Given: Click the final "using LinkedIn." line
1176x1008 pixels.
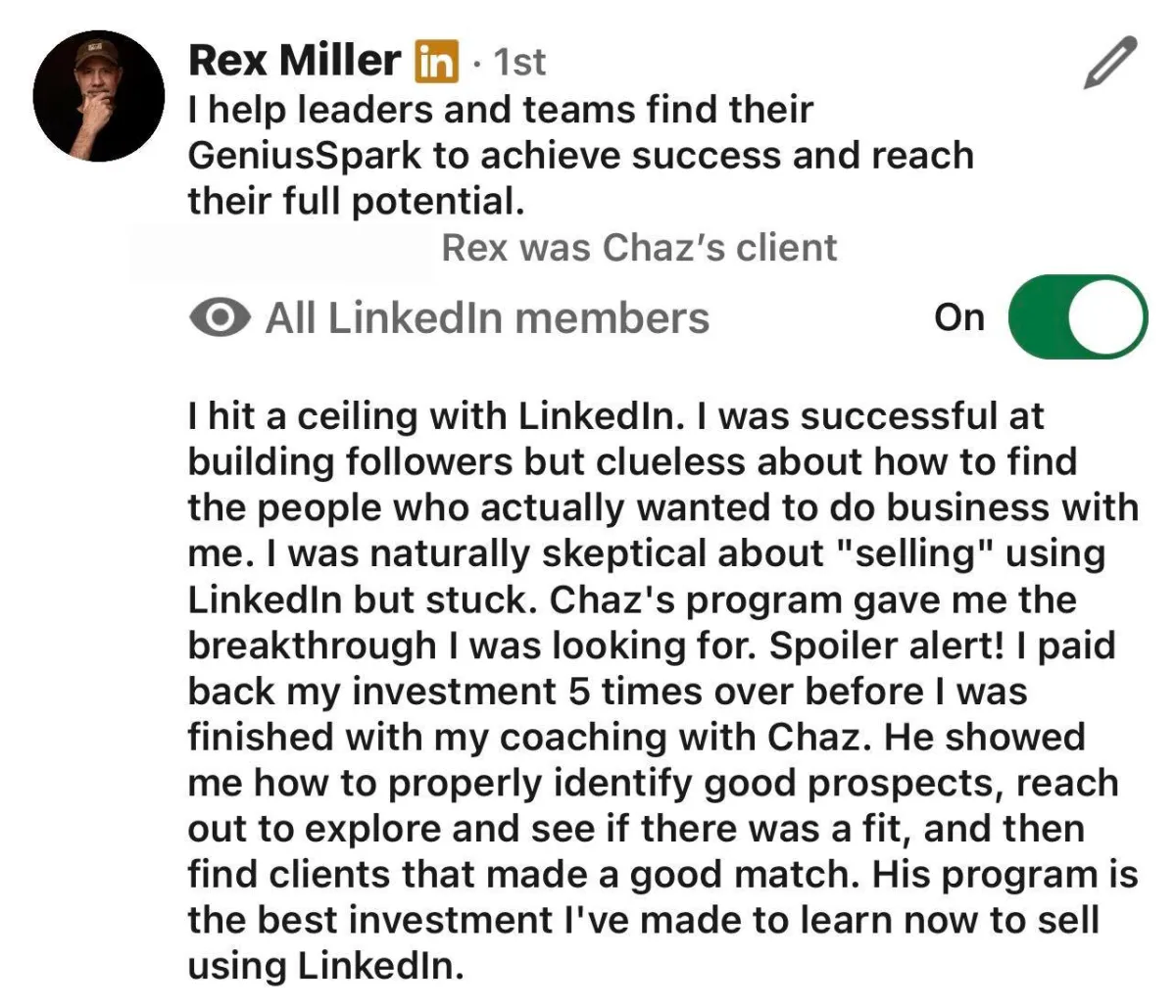Looking at the screenshot, I should pos(324,966).
